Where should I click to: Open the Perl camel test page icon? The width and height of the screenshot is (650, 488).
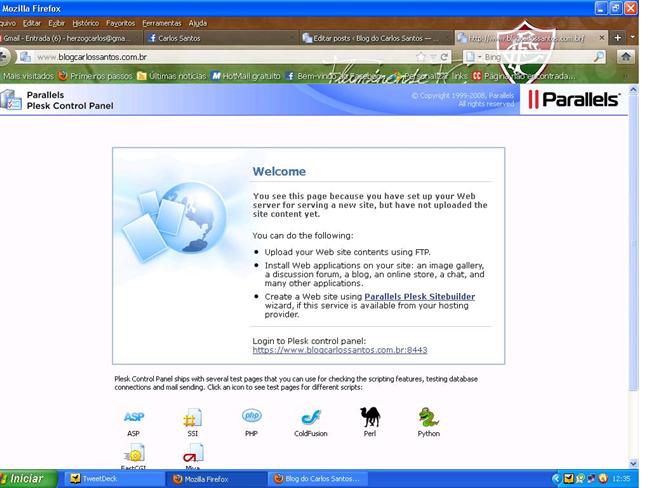[370, 417]
